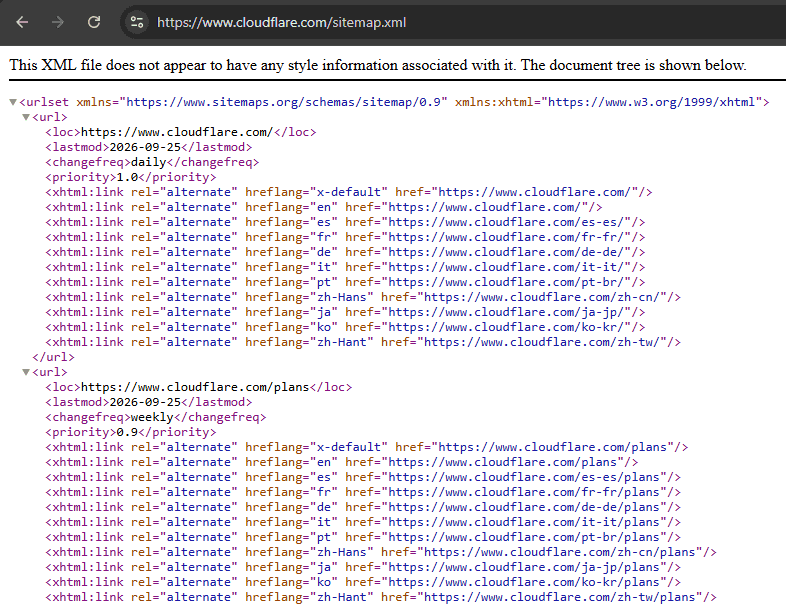Click href value https://www.cloudflare.com/ja-jp/plans
This screenshot has height=607, width=786.
point(524,568)
